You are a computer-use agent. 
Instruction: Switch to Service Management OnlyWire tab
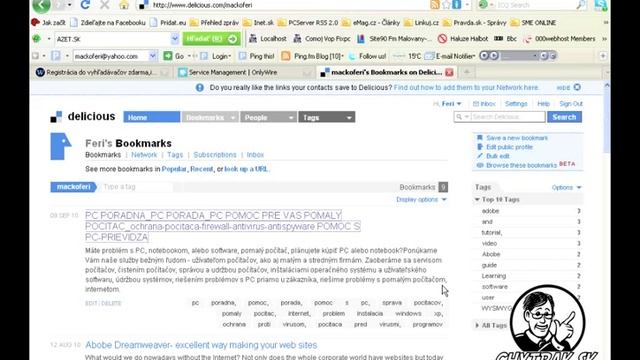tap(245, 72)
